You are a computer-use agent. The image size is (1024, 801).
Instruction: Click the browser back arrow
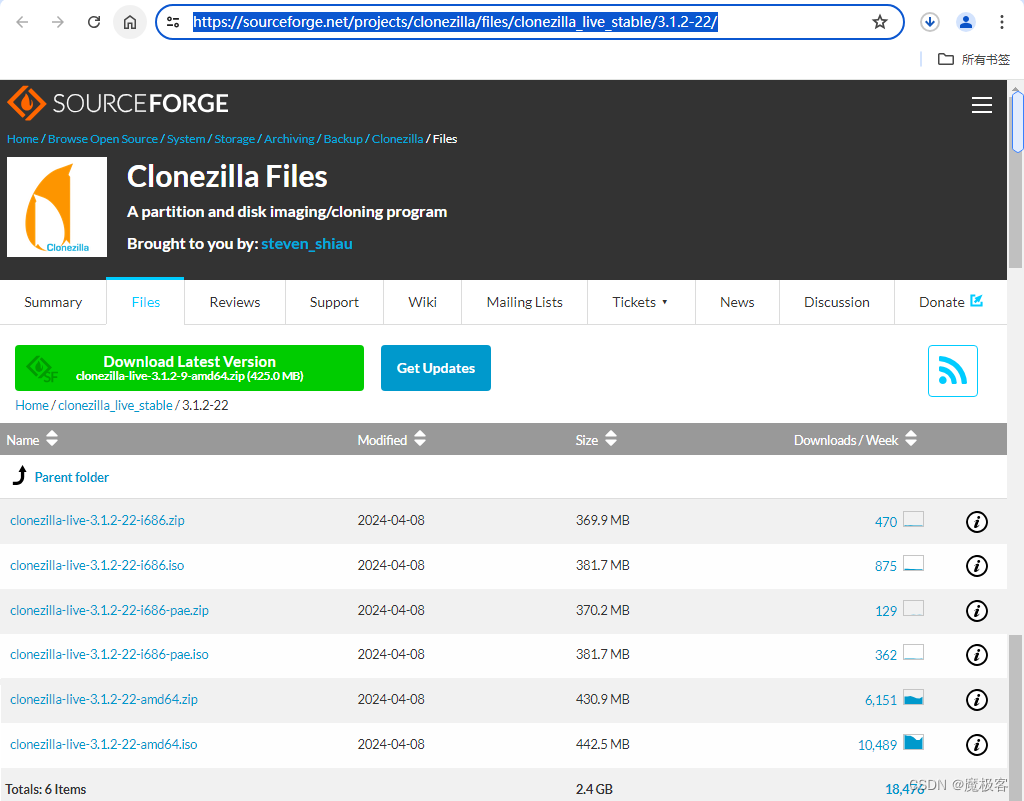click(22, 22)
